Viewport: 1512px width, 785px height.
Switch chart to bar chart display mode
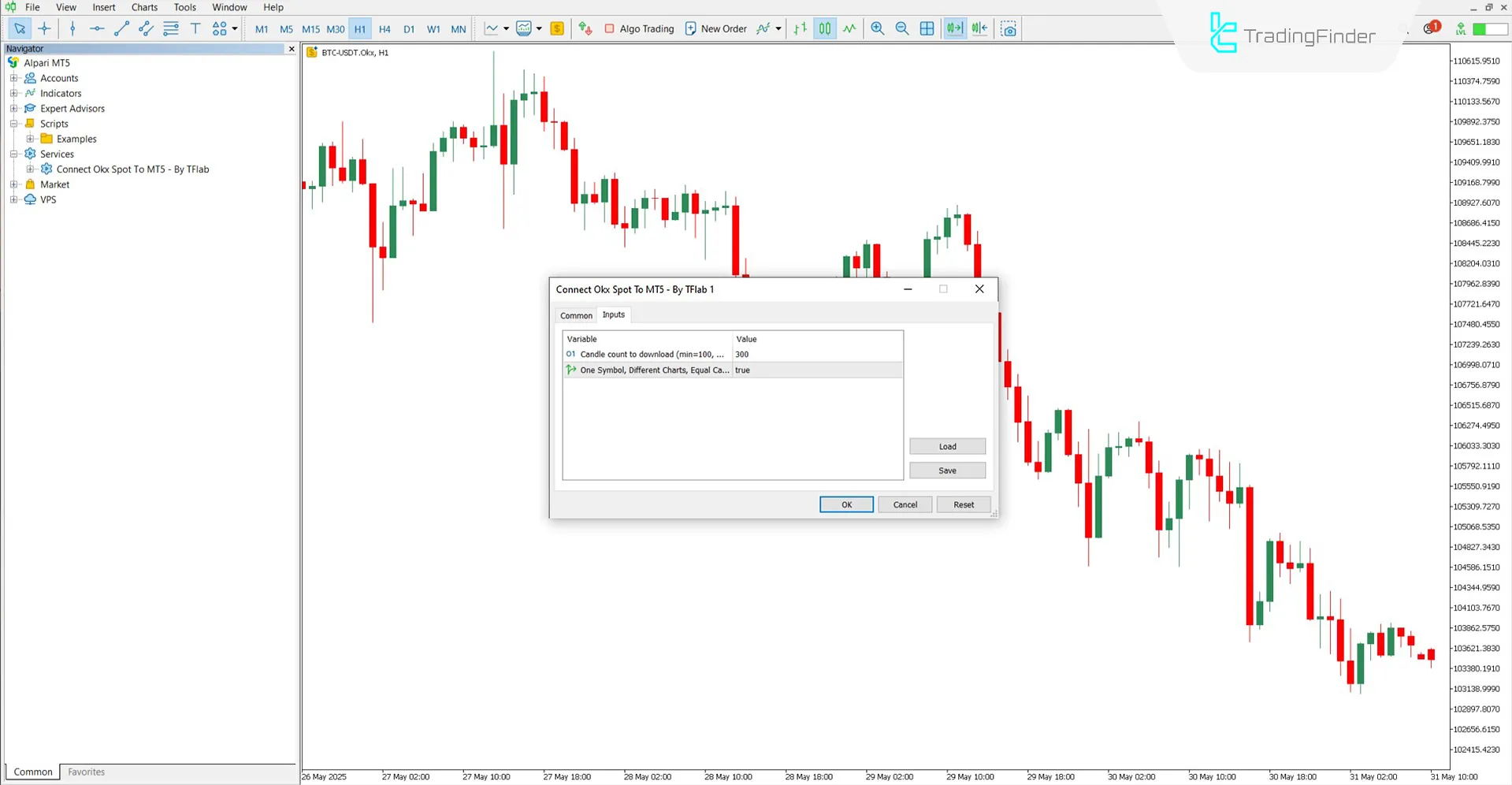coord(800,28)
